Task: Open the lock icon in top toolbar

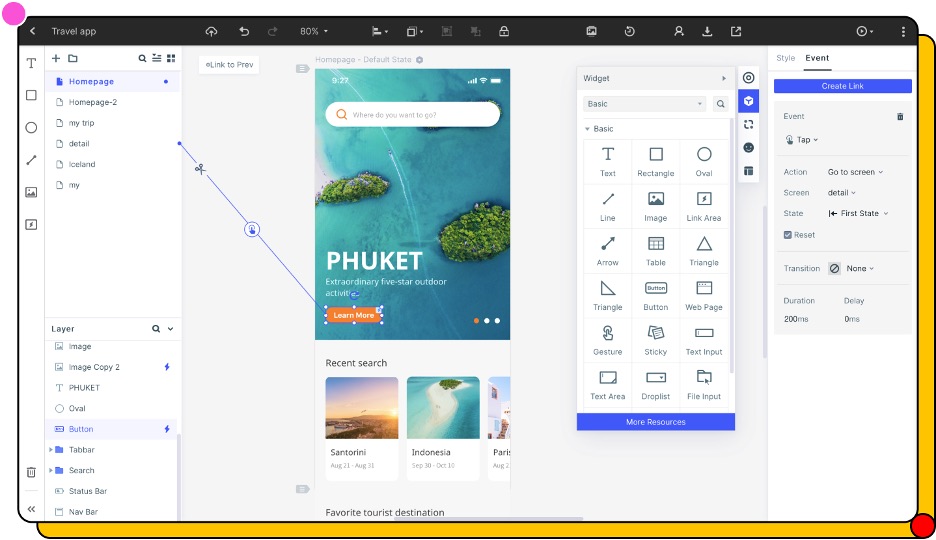Action: [504, 32]
